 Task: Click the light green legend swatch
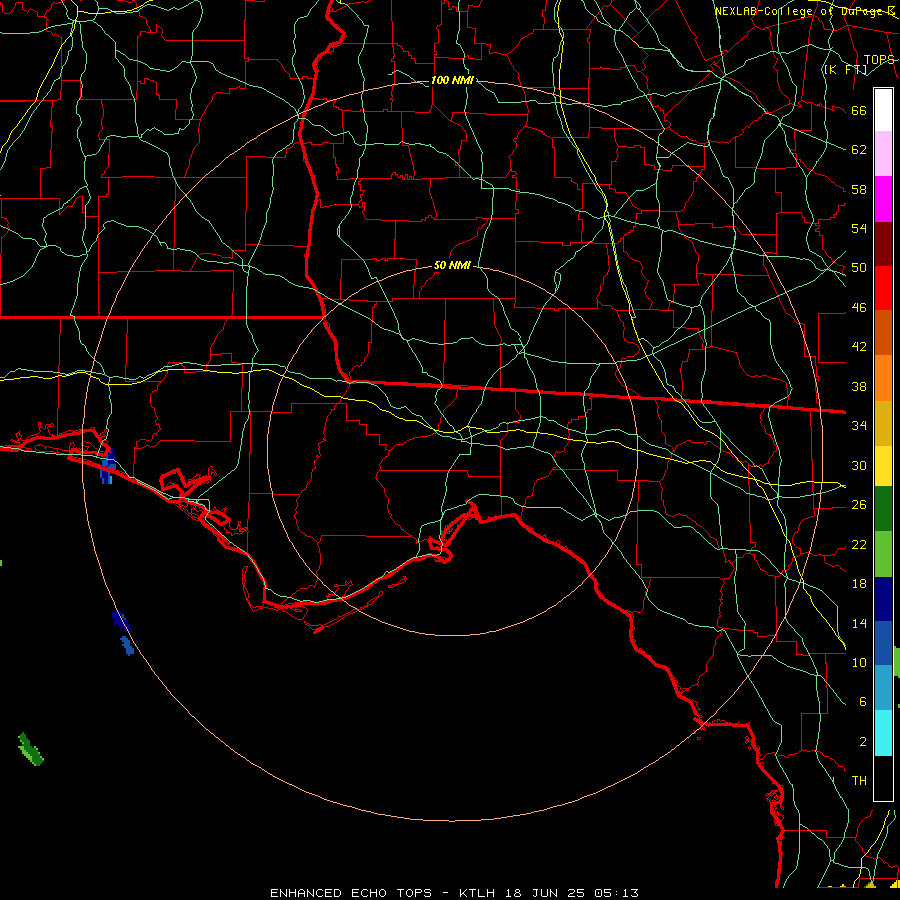[x=883, y=554]
